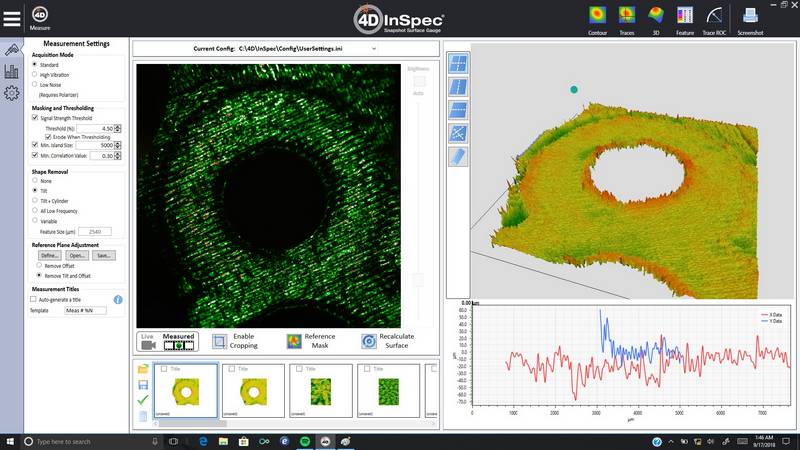Open the Reference Mask tool

(294, 341)
